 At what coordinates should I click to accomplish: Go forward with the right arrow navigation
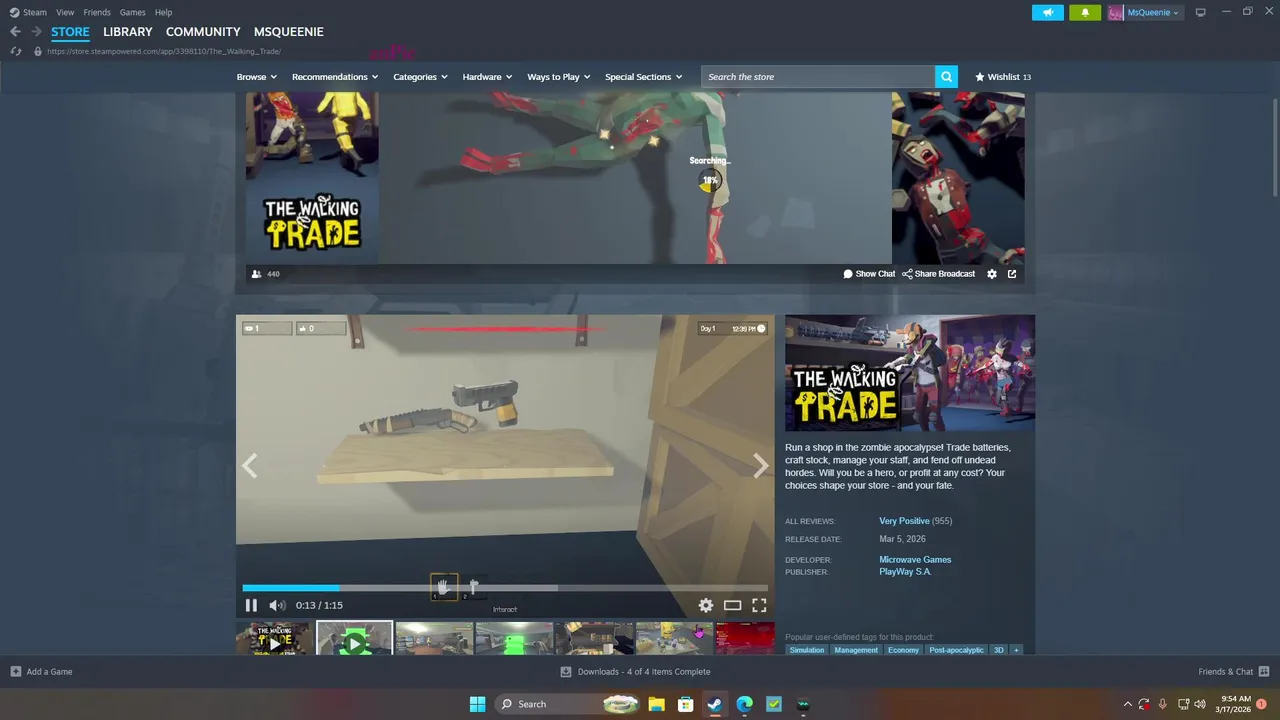[36, 32]
